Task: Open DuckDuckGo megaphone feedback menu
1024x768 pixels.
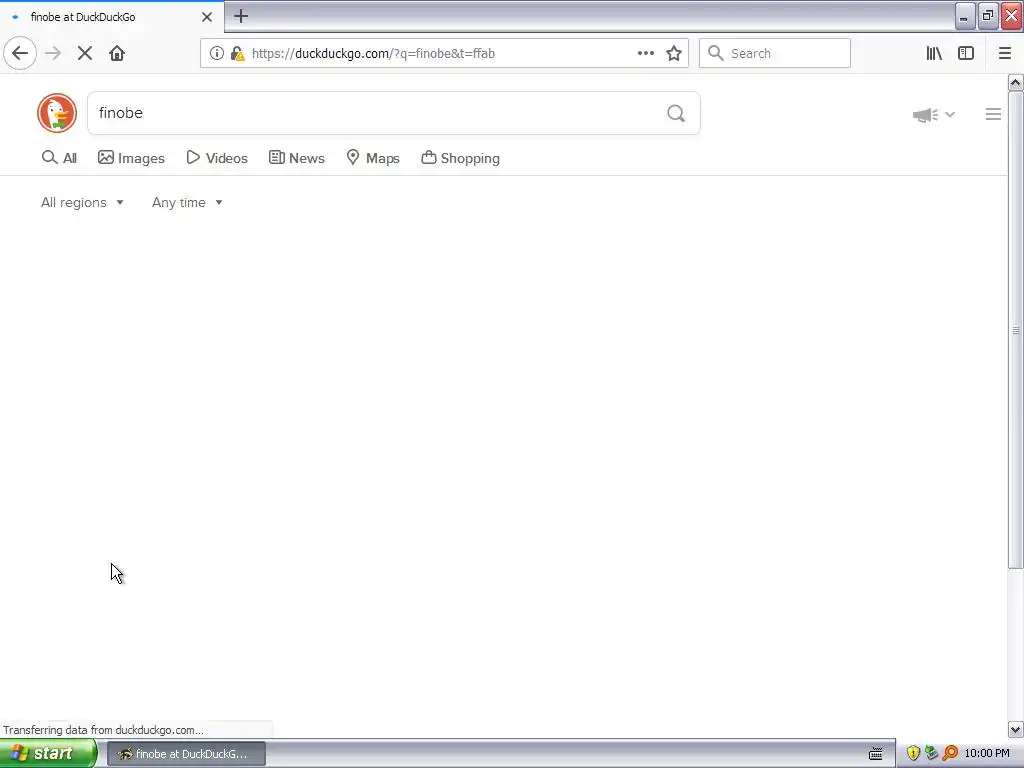Action: (934, 115)
